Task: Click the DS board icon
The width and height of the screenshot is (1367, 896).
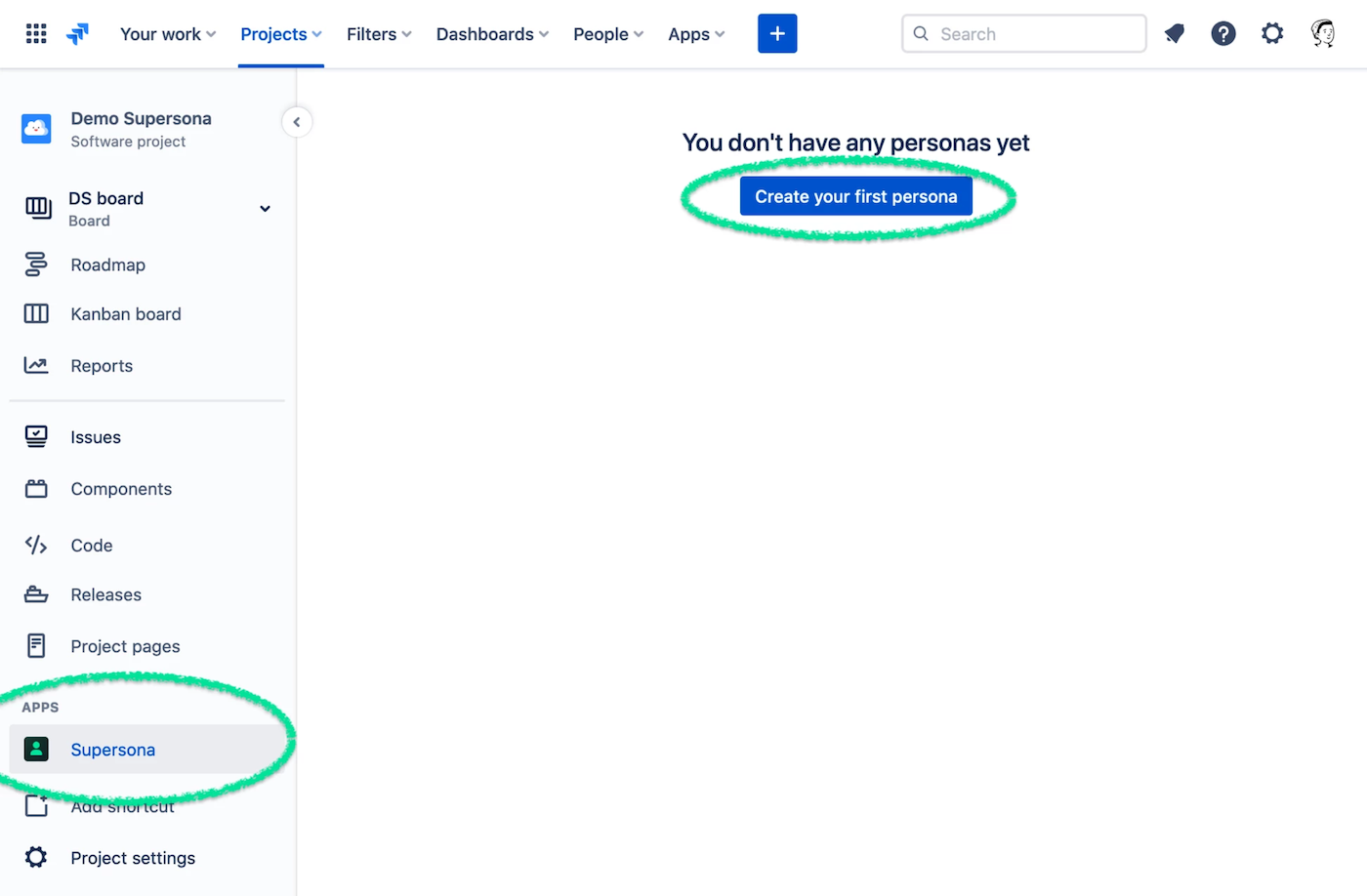Action: point(38,208)
